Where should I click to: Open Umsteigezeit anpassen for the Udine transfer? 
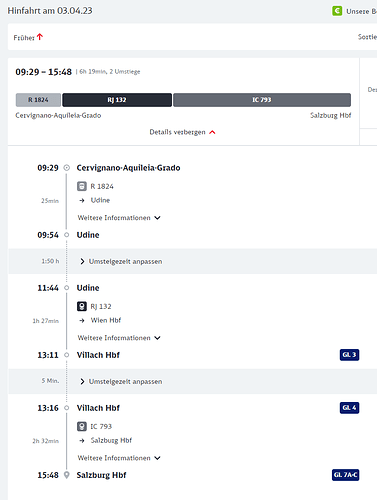121,261
